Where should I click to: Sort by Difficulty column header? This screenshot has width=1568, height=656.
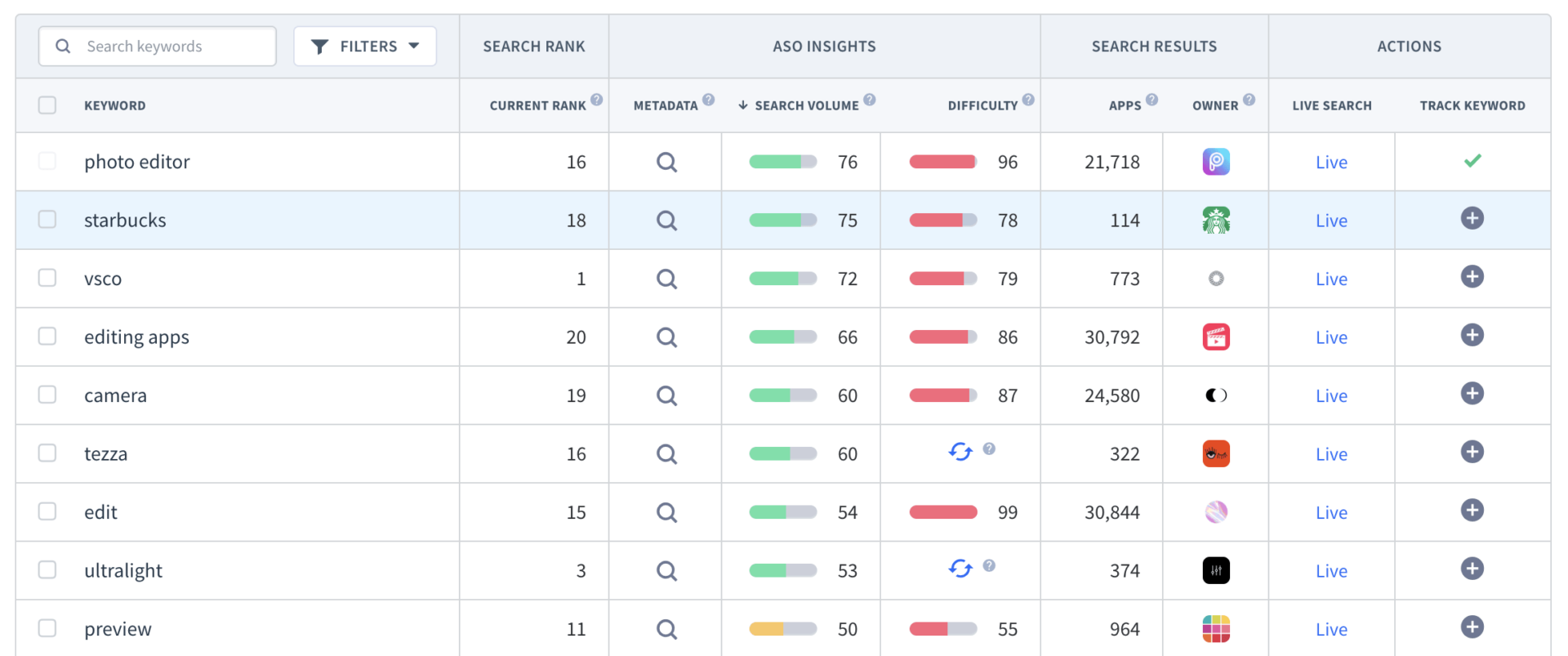coord(982,105)
